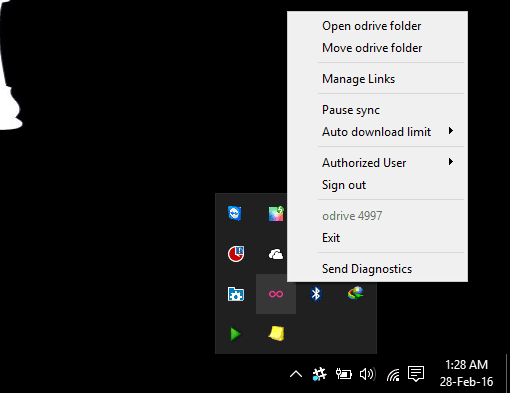Choose Move odrive folder
Image resolution: width=510 pixels, height=393 pixels.
[377, 48]
